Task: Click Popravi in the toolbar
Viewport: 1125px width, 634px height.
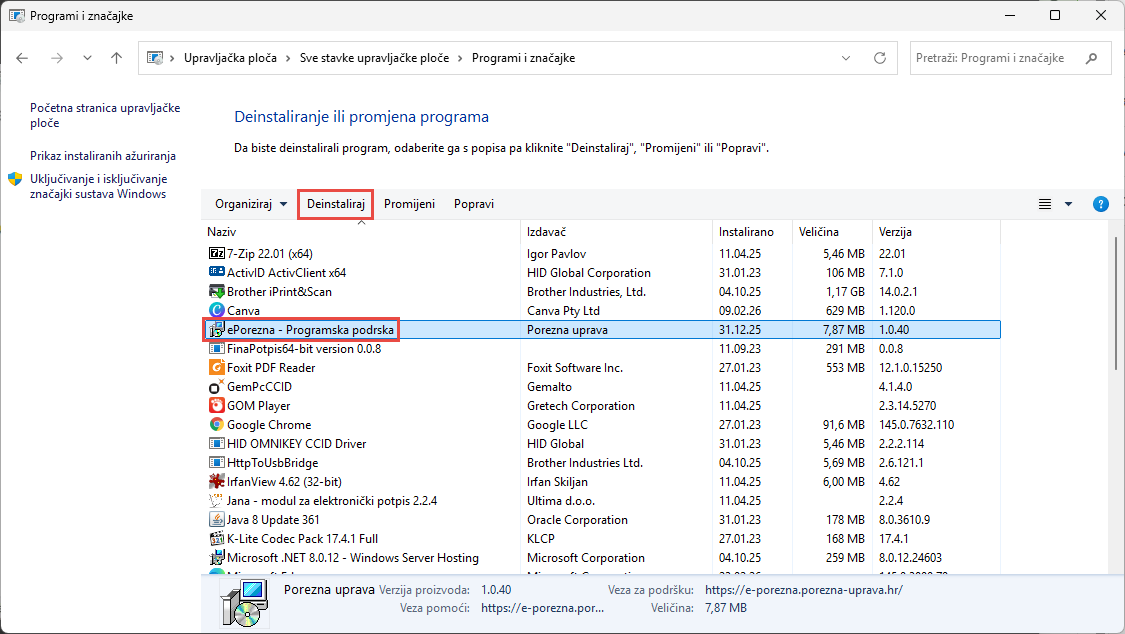Action: tap(473, 204)
